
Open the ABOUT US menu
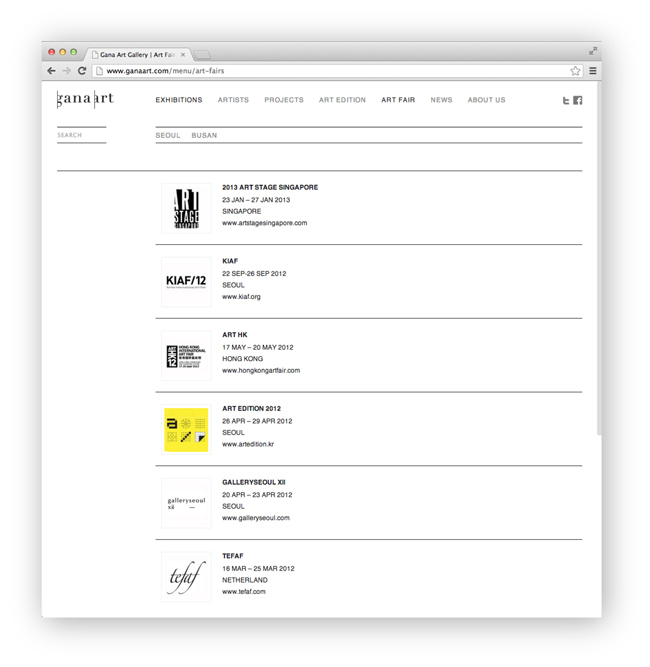[x=486, y=100]
